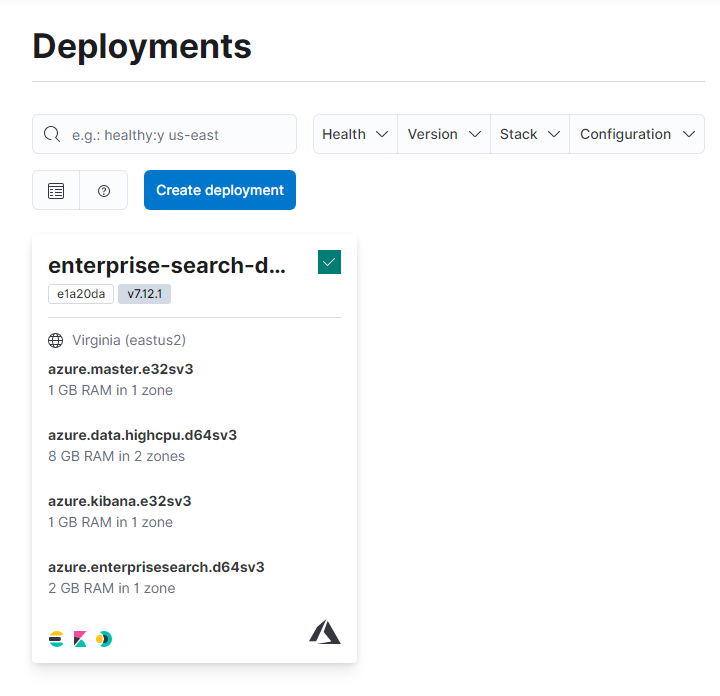The height and width of the screenshot is (696, 720).
Task: Open the enterprise-search-d... deployment
Action: (167, 265)
